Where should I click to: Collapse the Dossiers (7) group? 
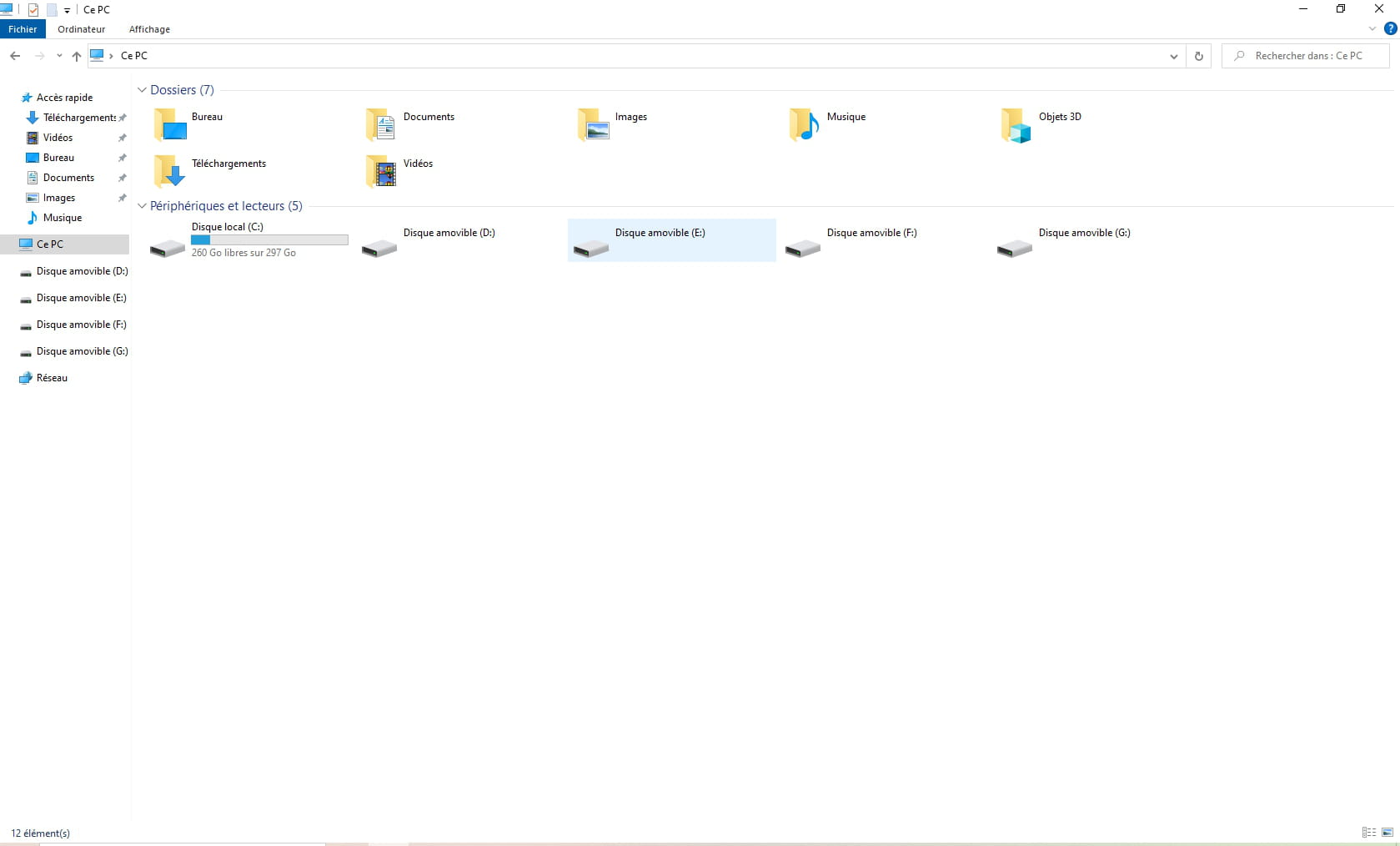[x=142, y=90]
